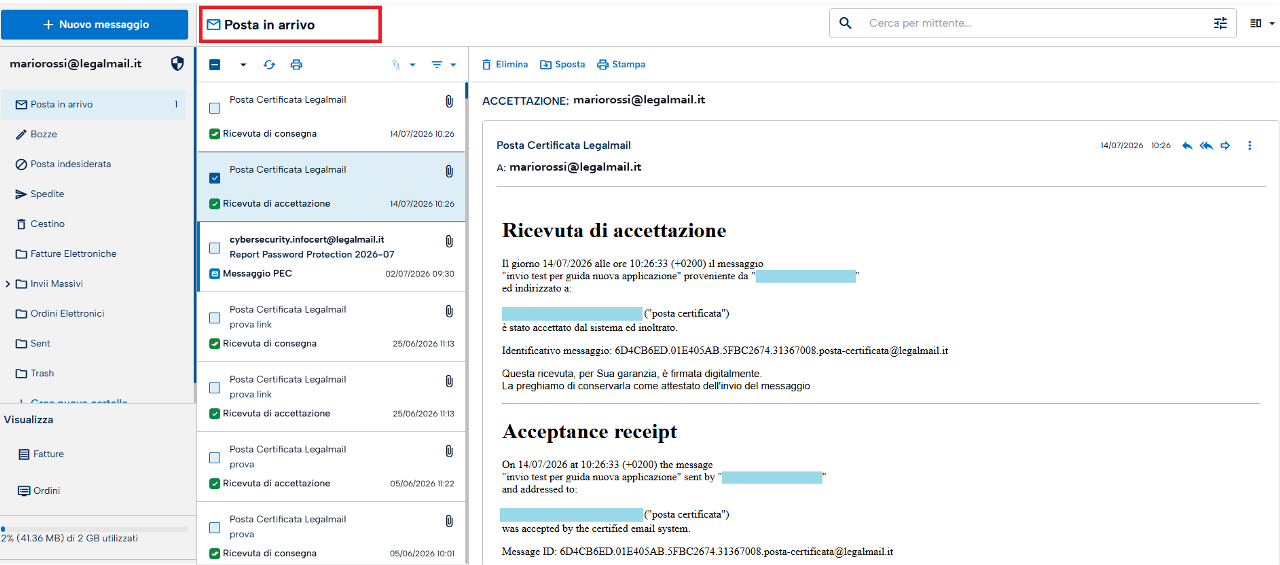Click the Nuovo messaggio button
The image size is (1280, 565).
pyautogui.click(x=94, y=24)
